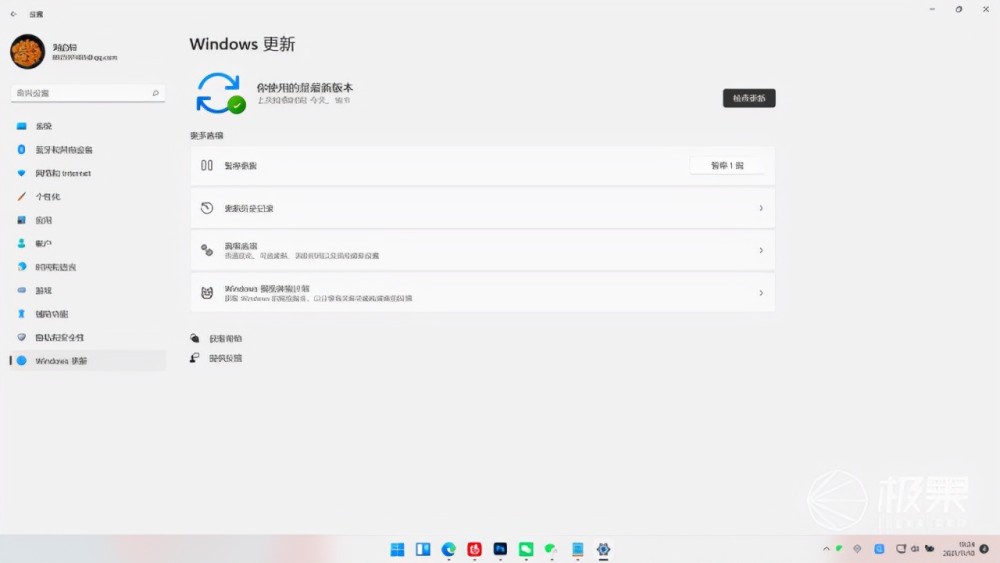Click the Give feedback link
This screenshot has height=563, width=1000.
225,358
